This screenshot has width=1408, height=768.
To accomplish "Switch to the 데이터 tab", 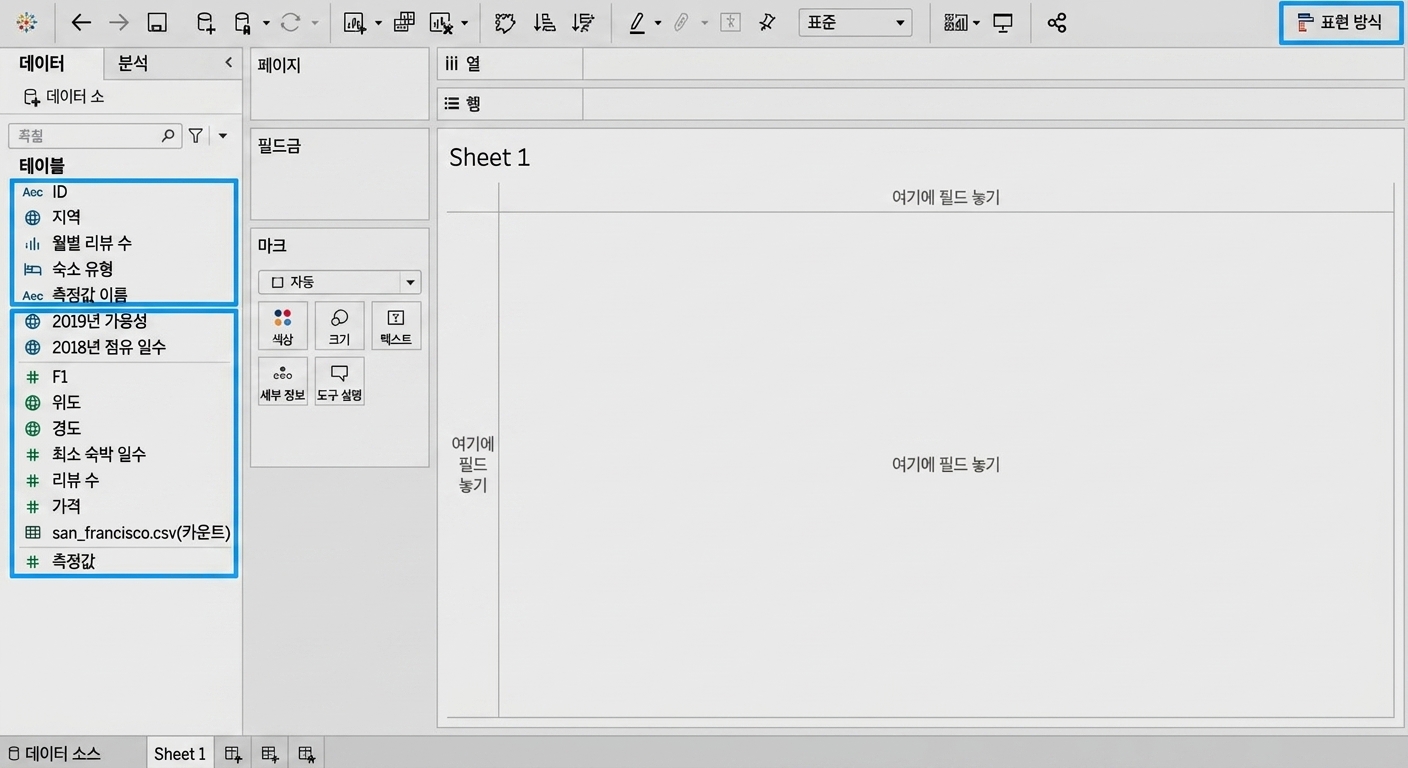I will pyautogui.click(x=42, y=64).
